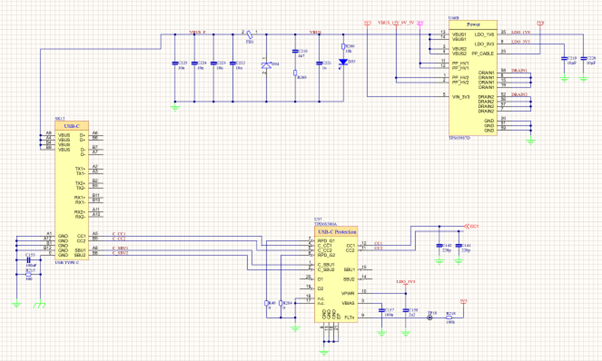Select the USB-C connector title header
Image resolution: width=602 pixels, height=361 pixels.
point(72,126)
